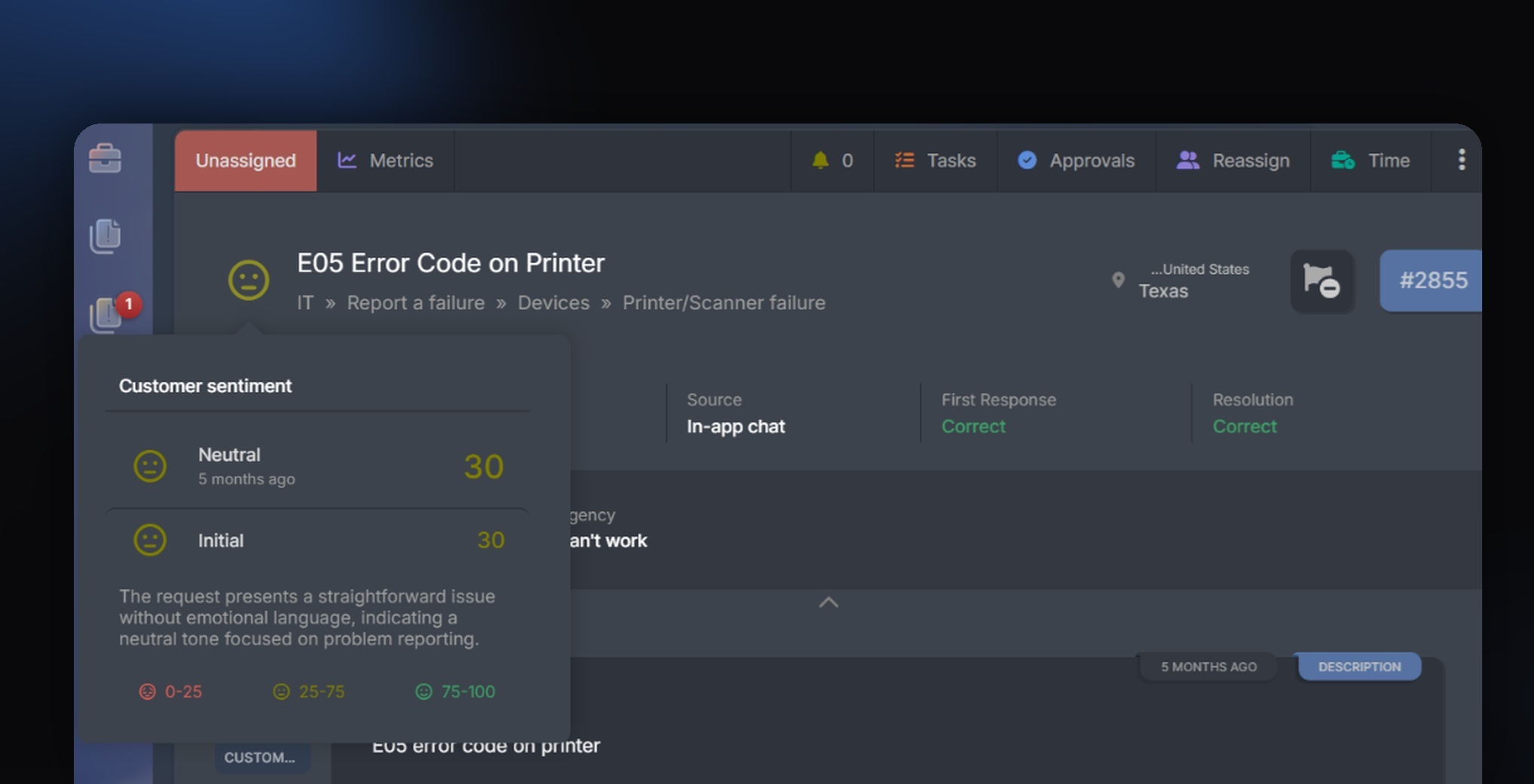
Task: Collapse details using the upward chevron
Action: click(x=829, y=602)
